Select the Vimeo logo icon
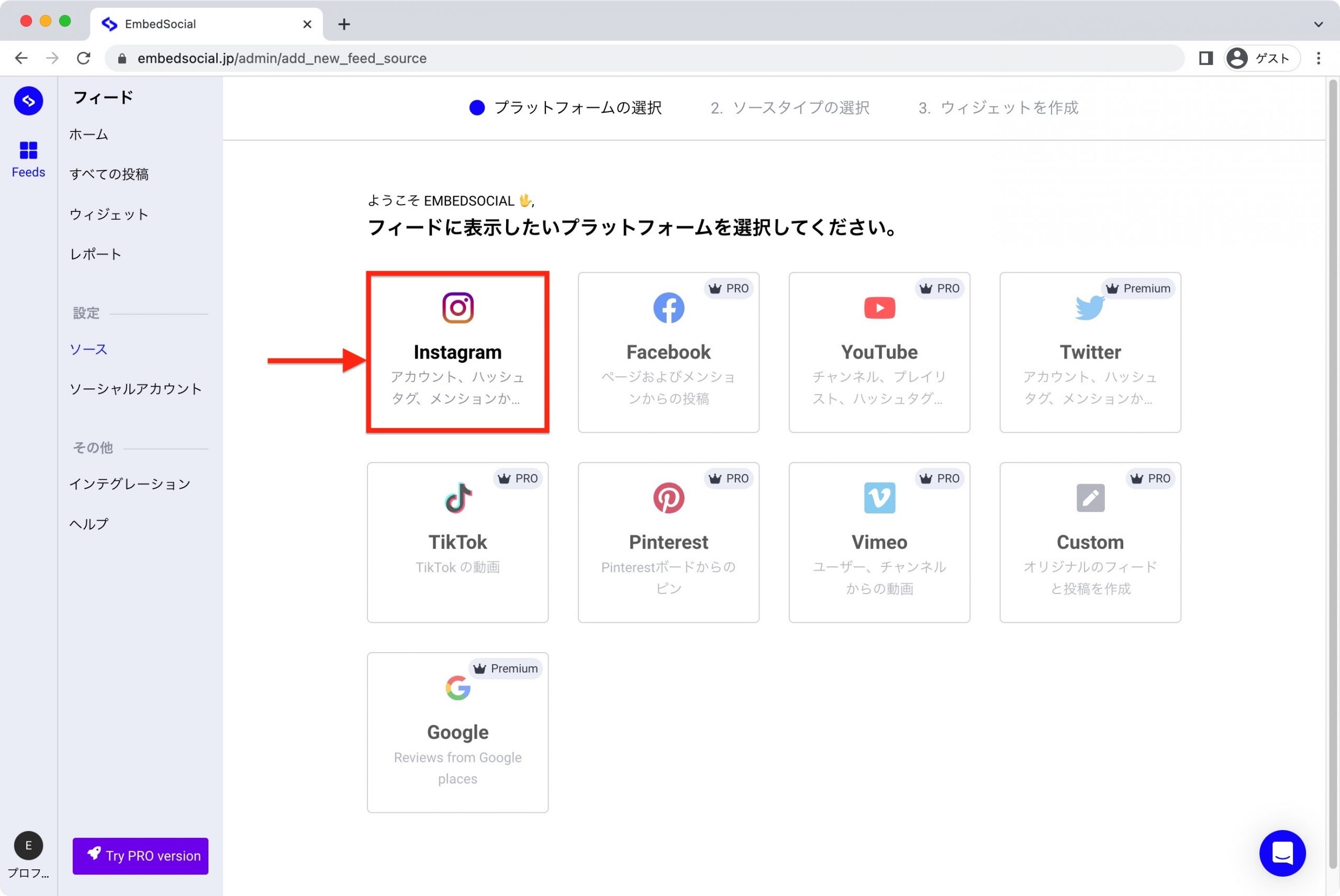Screen dimensions: 1340x896 pyautogui.click(x=879, y=498)
